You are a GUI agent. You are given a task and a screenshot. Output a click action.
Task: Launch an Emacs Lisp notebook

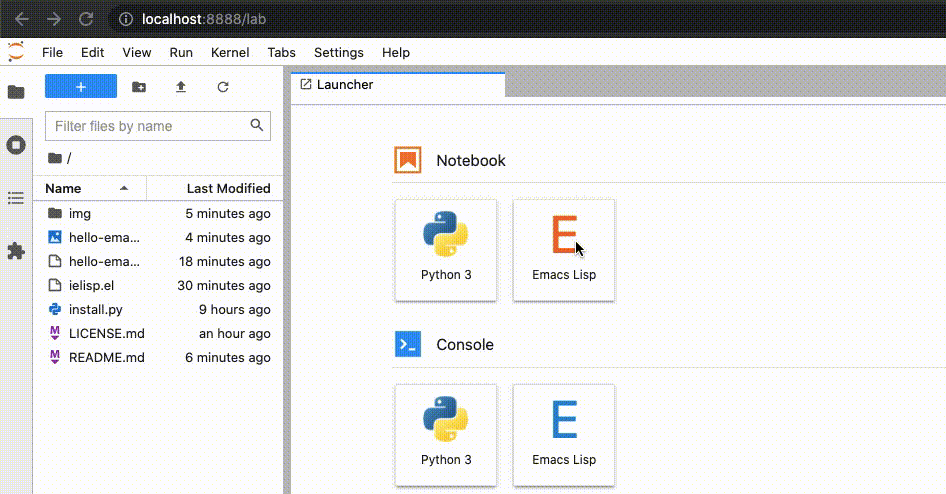[x=564, y=250]
